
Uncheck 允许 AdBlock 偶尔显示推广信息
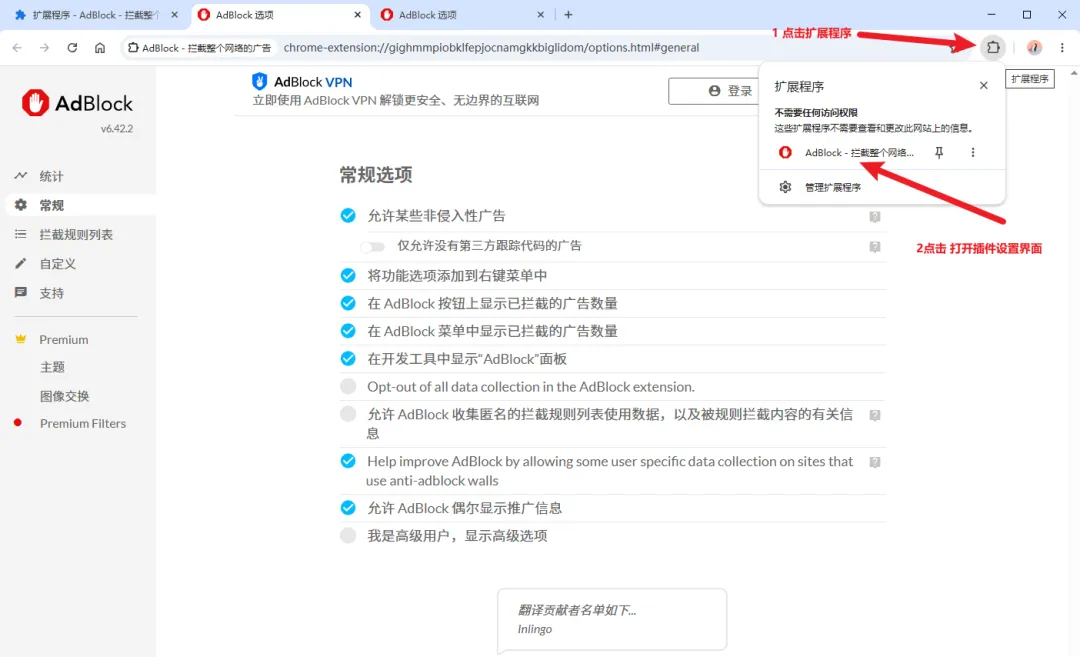(348, 508)
